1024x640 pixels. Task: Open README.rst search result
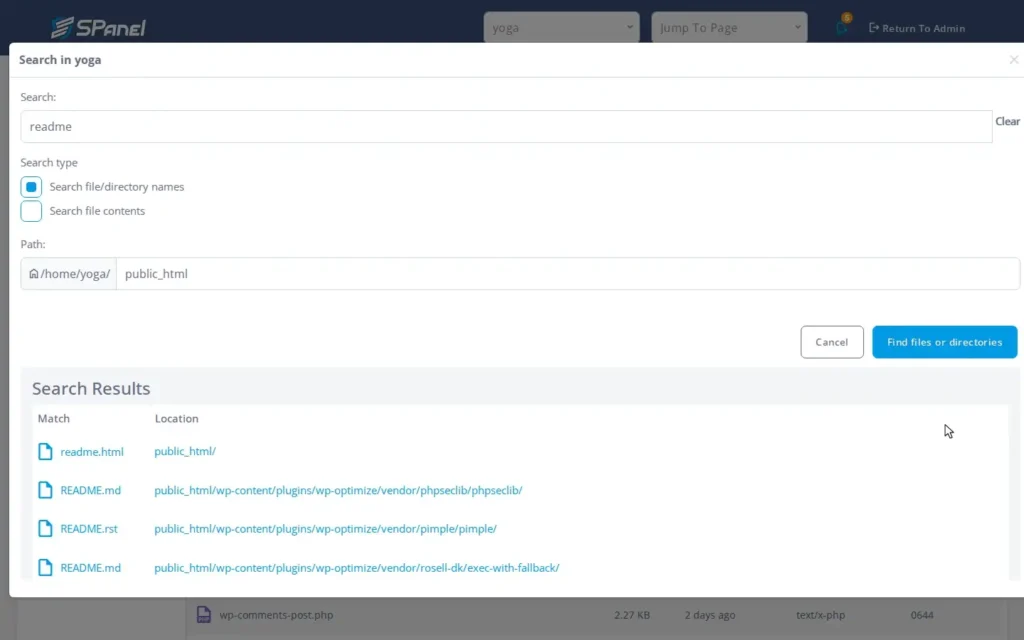[x=89, y=529]
